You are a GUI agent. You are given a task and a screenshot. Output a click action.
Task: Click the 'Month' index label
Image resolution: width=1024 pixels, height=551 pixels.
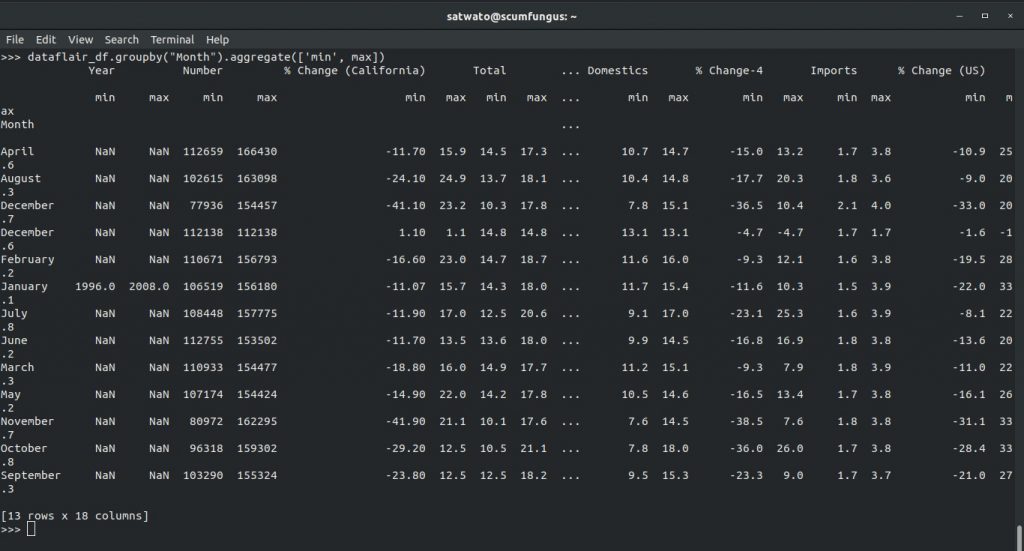click(17, 124)
